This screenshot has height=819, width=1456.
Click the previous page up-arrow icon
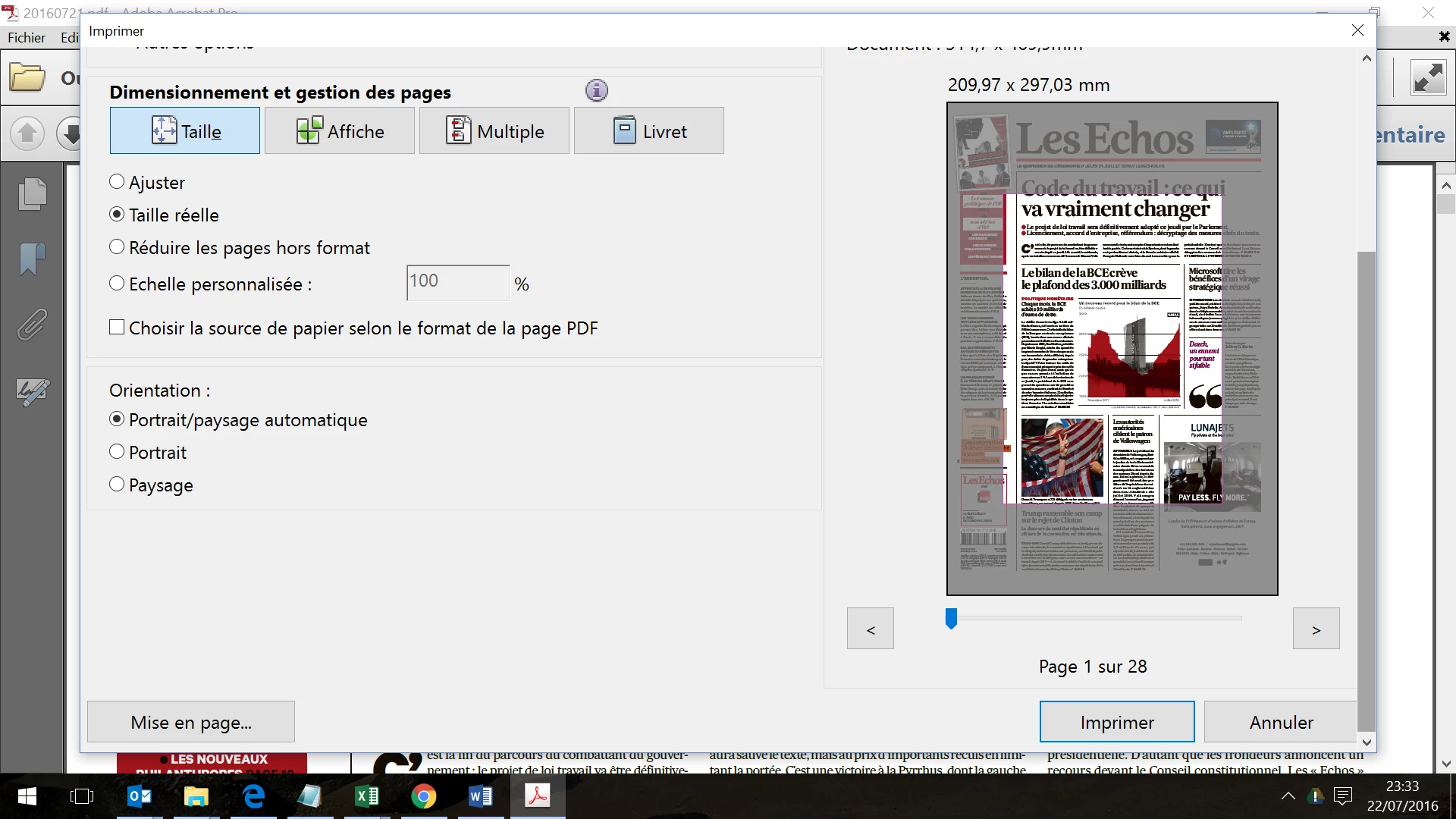(x=27, y=134)
